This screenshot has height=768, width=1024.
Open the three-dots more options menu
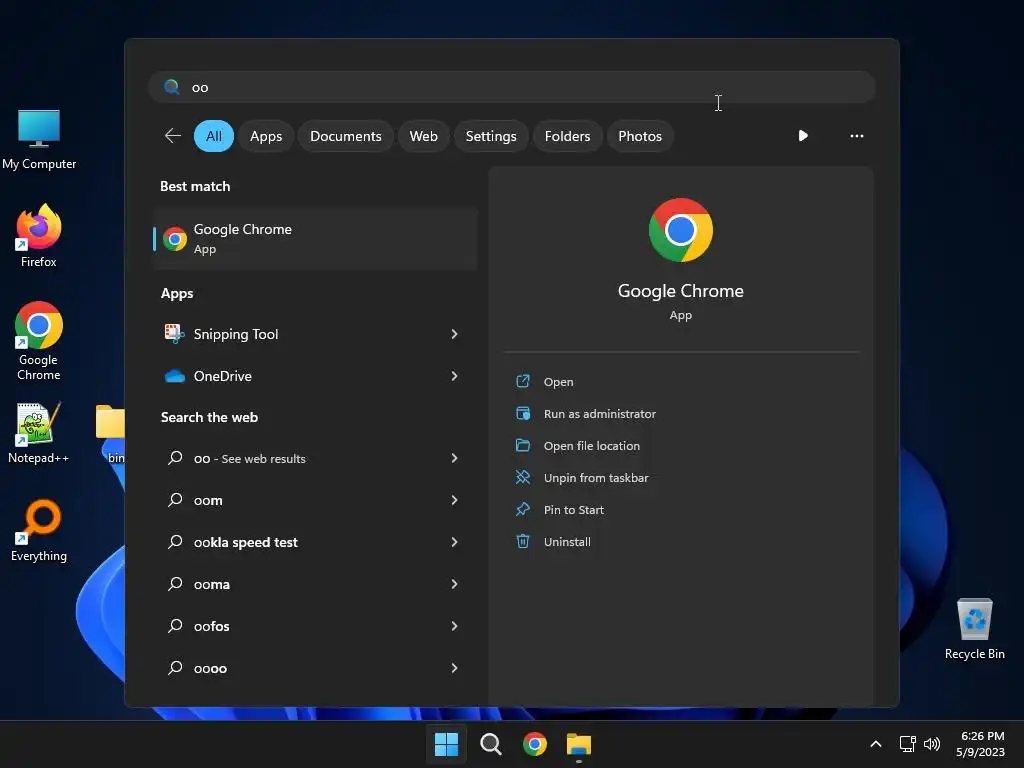coord(857,136)
